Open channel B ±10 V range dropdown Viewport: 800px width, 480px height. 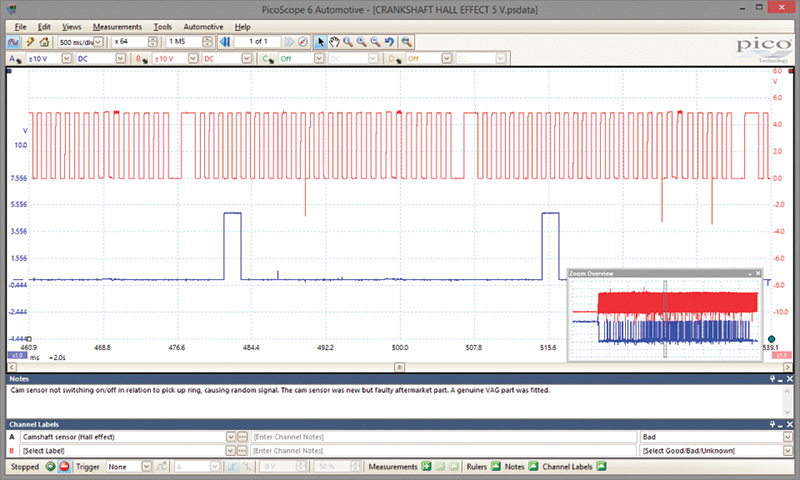[x=193, y=59]
